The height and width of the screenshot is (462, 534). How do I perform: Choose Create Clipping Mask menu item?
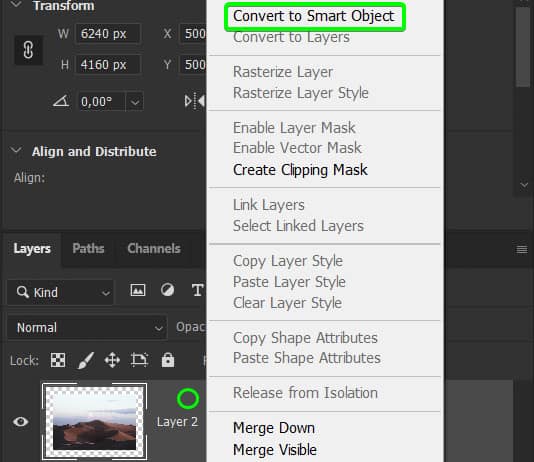coord(300,170)
